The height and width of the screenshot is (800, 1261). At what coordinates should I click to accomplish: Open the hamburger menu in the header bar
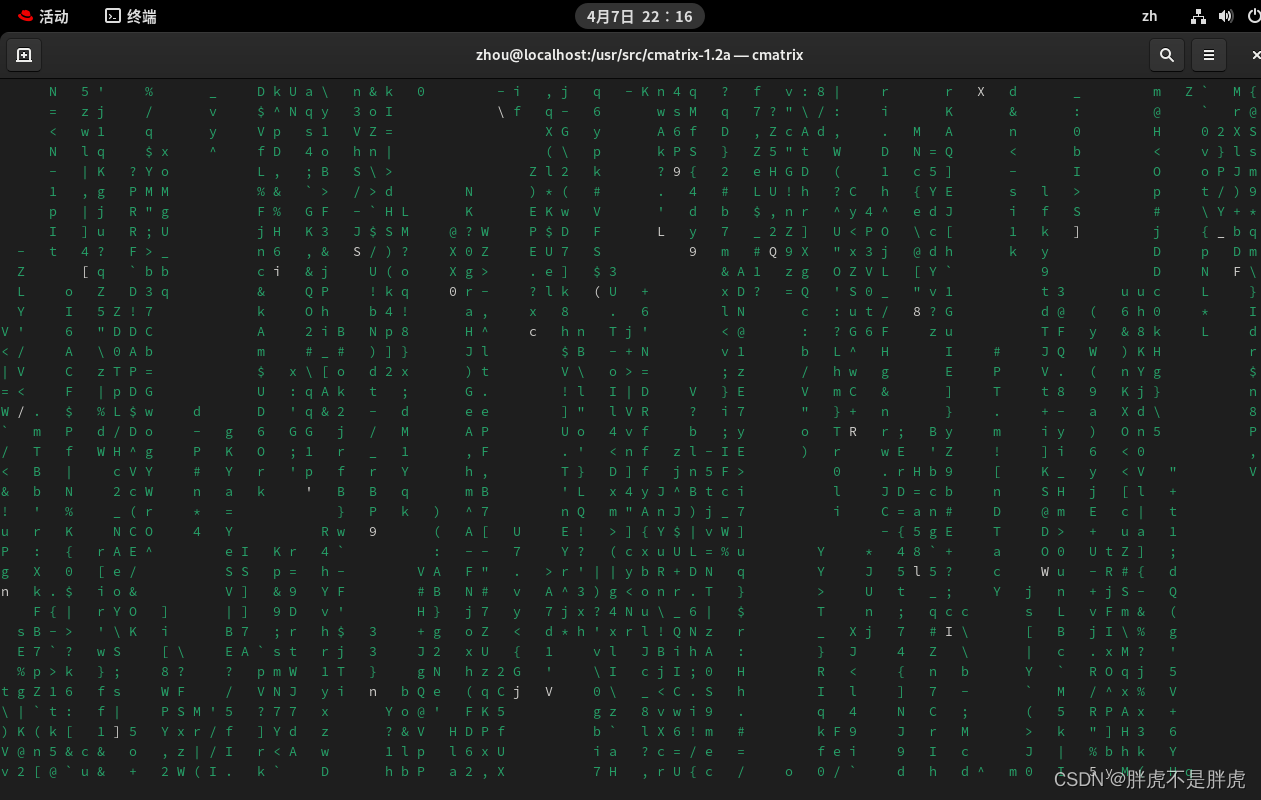click(x=1209, y=55)
